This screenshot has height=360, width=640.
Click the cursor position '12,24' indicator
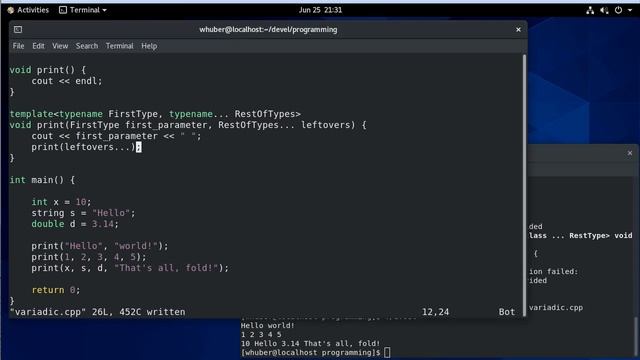pos(435,312)
